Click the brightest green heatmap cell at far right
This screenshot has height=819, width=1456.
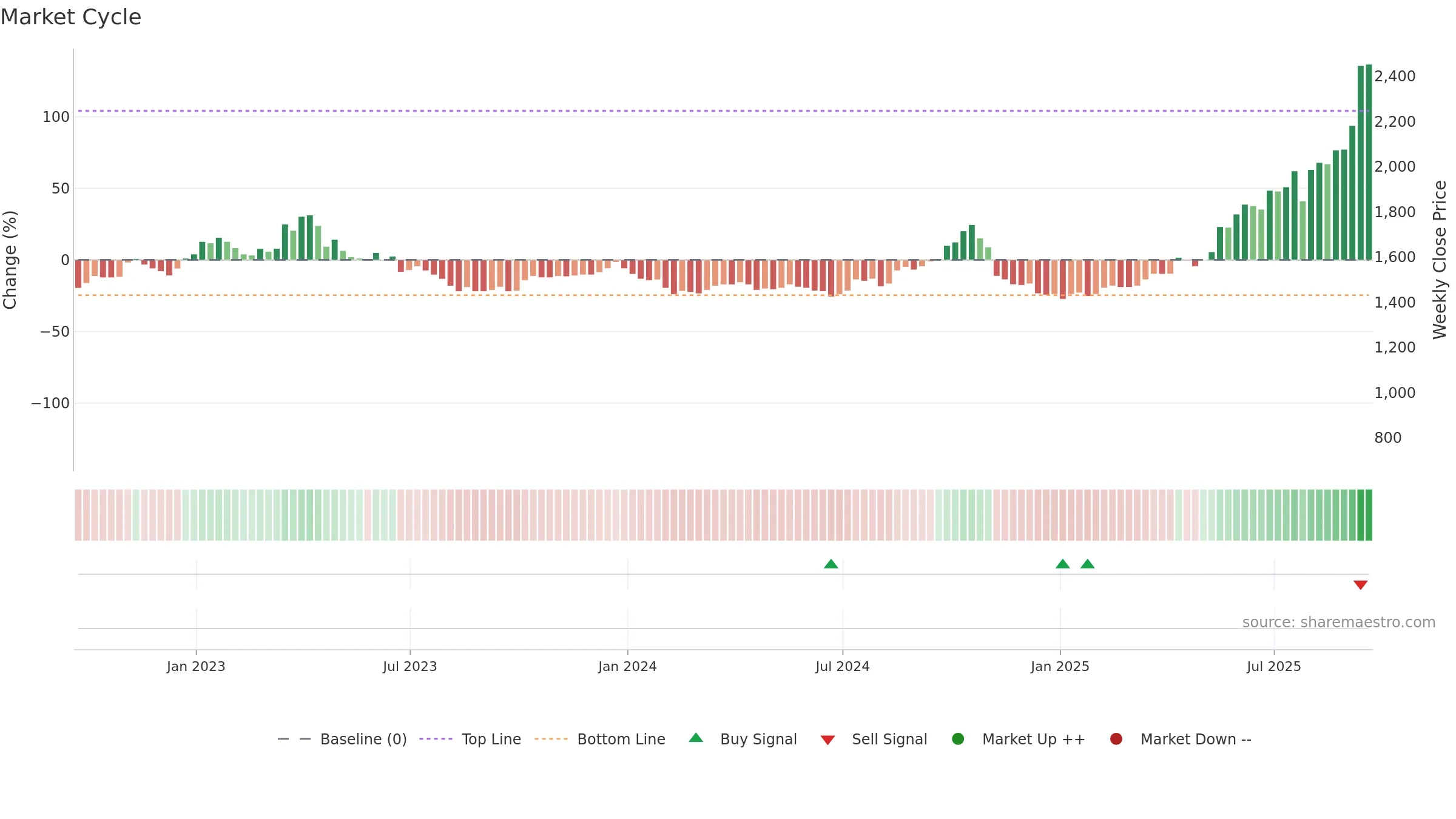tap(1369, 515)
